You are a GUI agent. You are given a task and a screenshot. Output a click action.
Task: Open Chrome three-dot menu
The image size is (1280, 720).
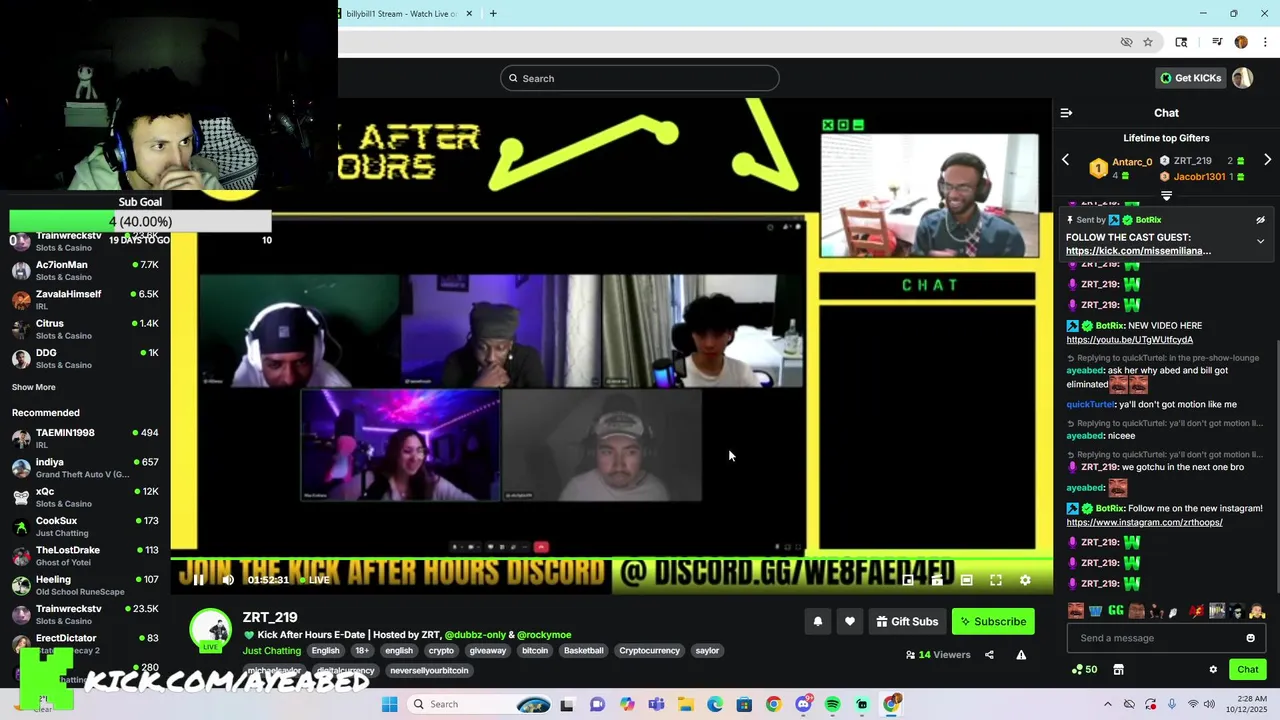click(x=1266, y=42)
